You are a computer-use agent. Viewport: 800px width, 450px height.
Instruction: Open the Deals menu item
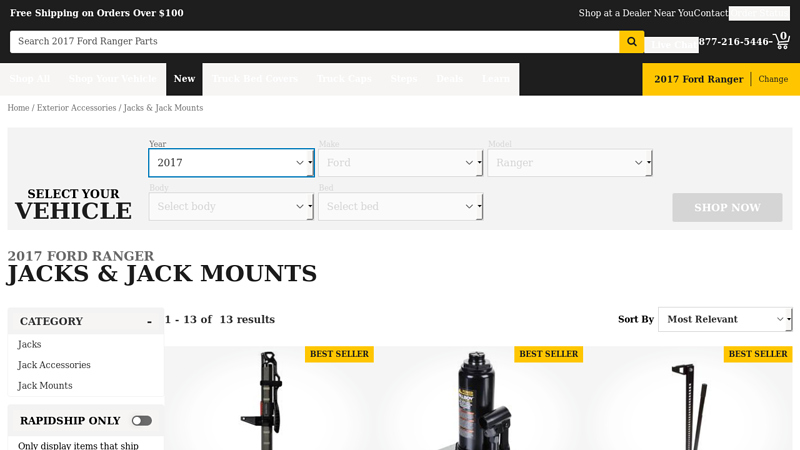point(449,79)
